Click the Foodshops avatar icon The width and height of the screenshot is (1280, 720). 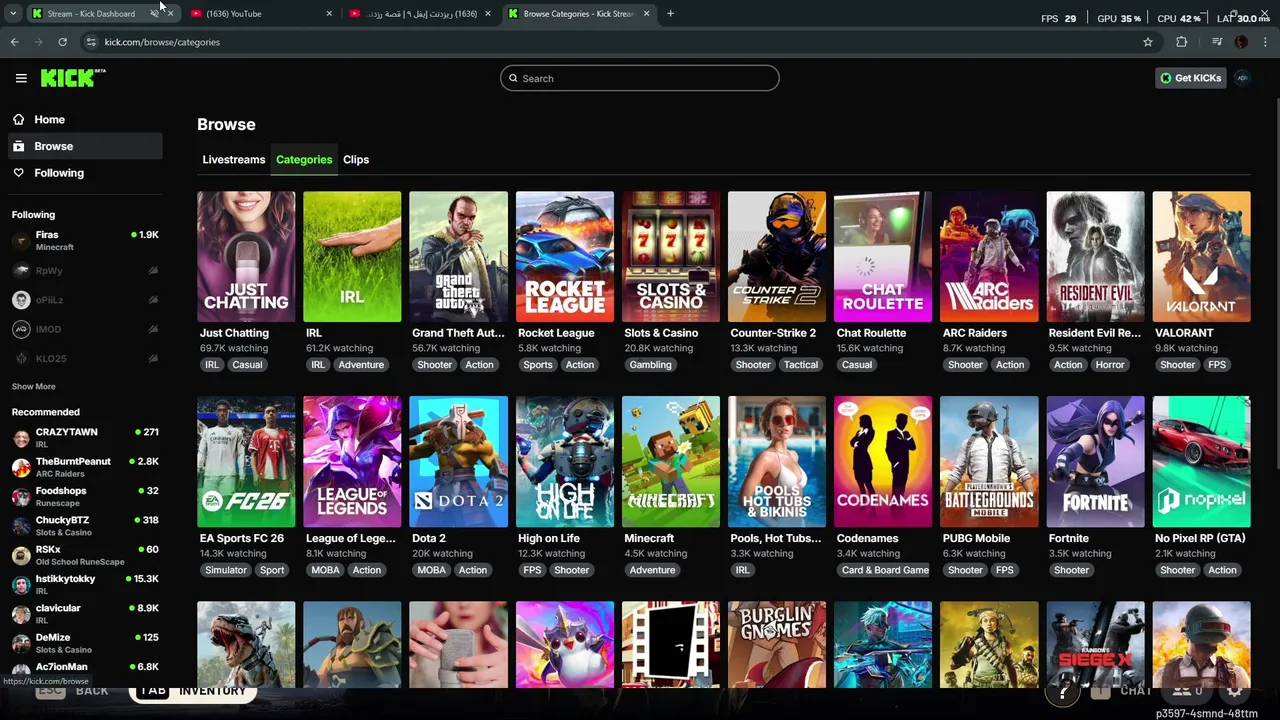coord(21,497)
